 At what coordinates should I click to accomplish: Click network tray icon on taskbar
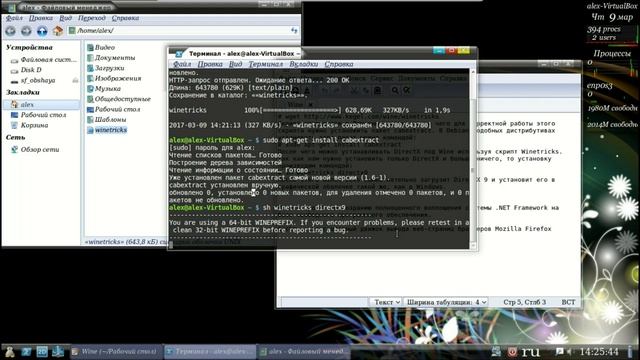pos(496,351)
